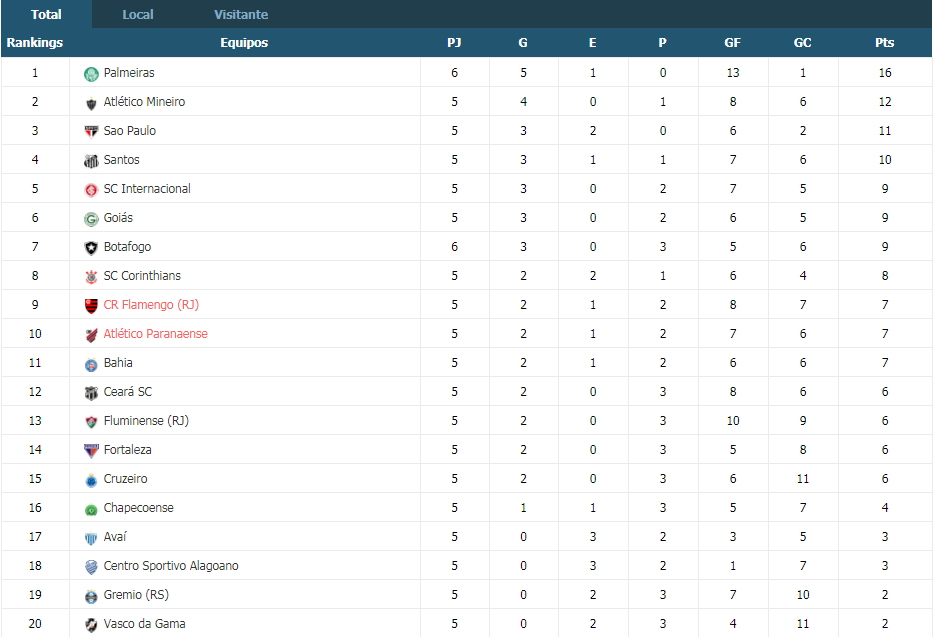Click the Pts column header
Screen dimensions: 933x637
coord(885,43)
